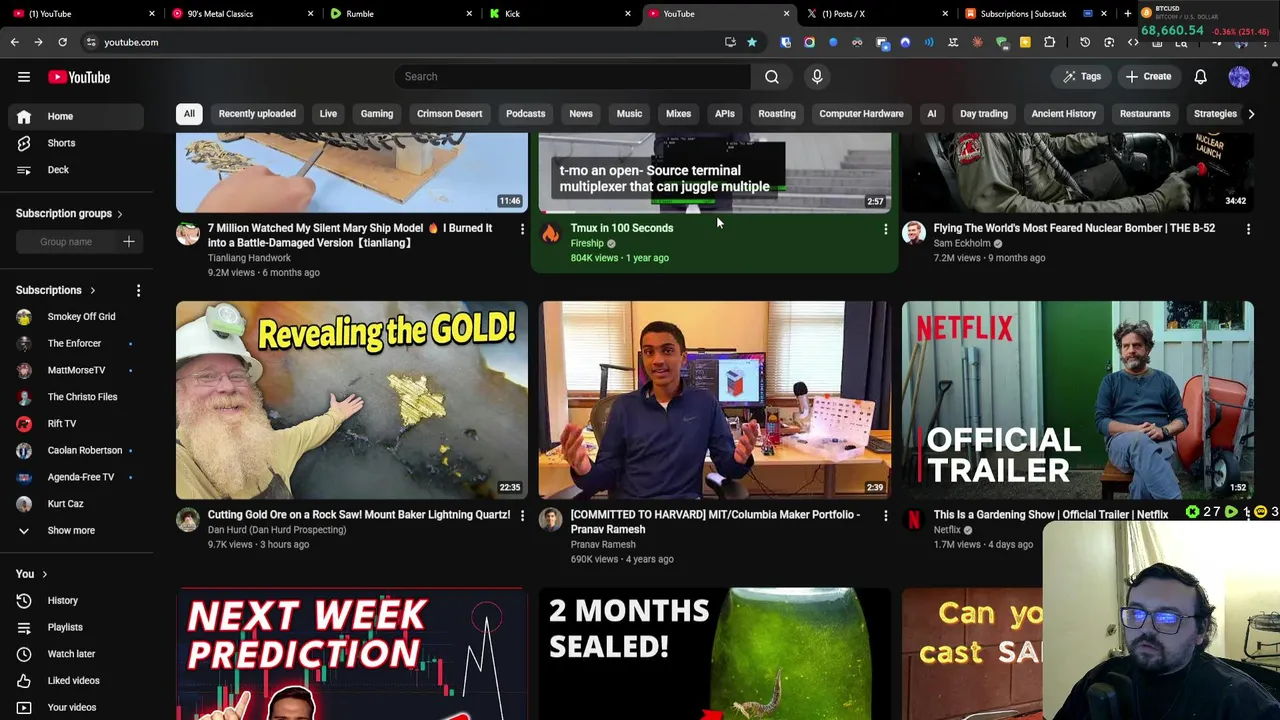Open options for Tianliang ship model video
The width and height of the screenshot is (1280, 720).
click(x=522, y=230)
